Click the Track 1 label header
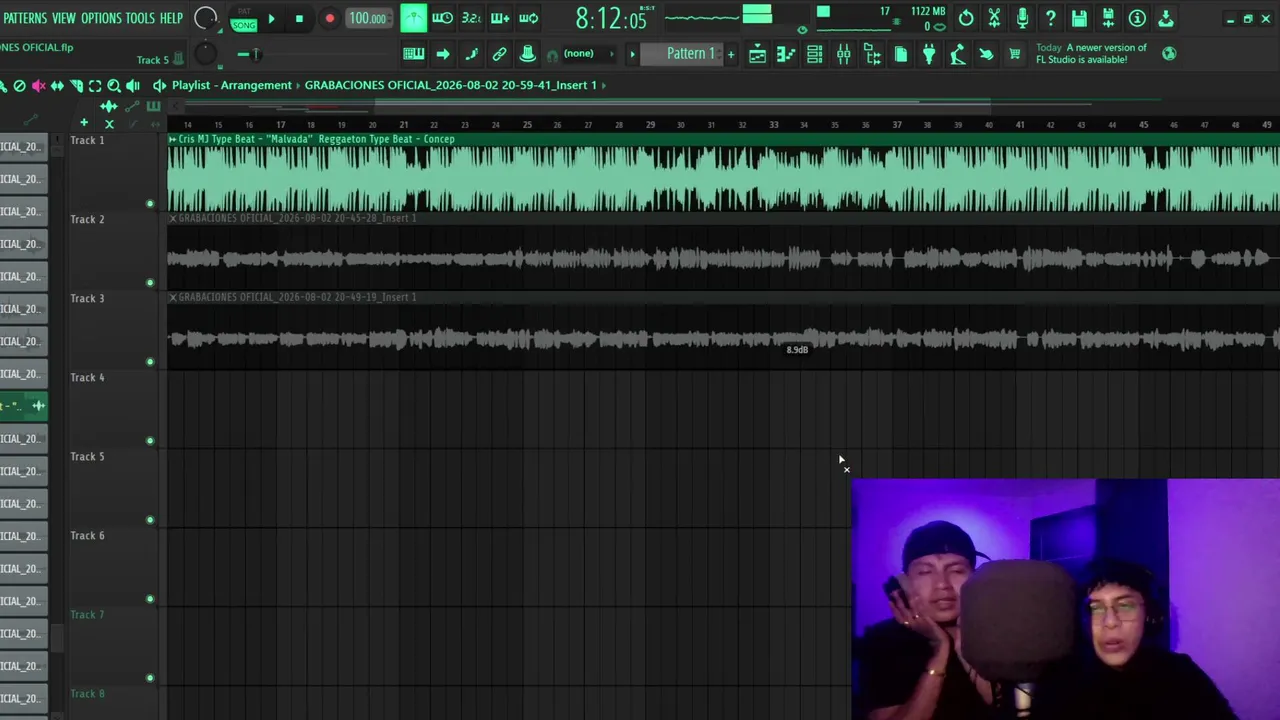Viewport: 1280px width, 720px height. (x=87, y=140)
